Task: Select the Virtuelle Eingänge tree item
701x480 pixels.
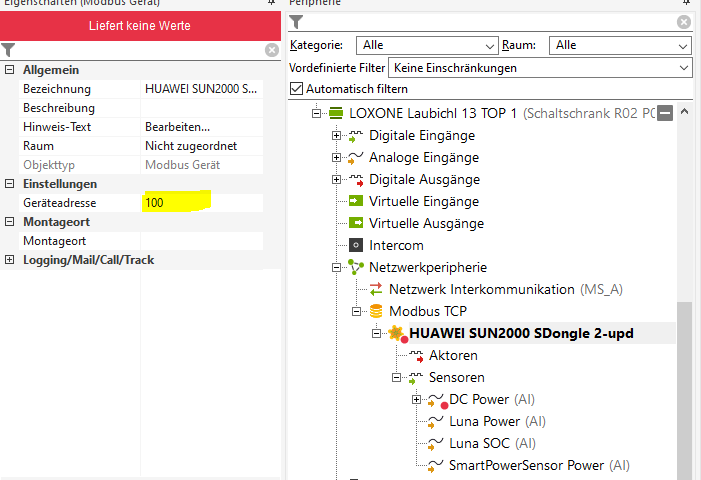Action: pos(424,201)
